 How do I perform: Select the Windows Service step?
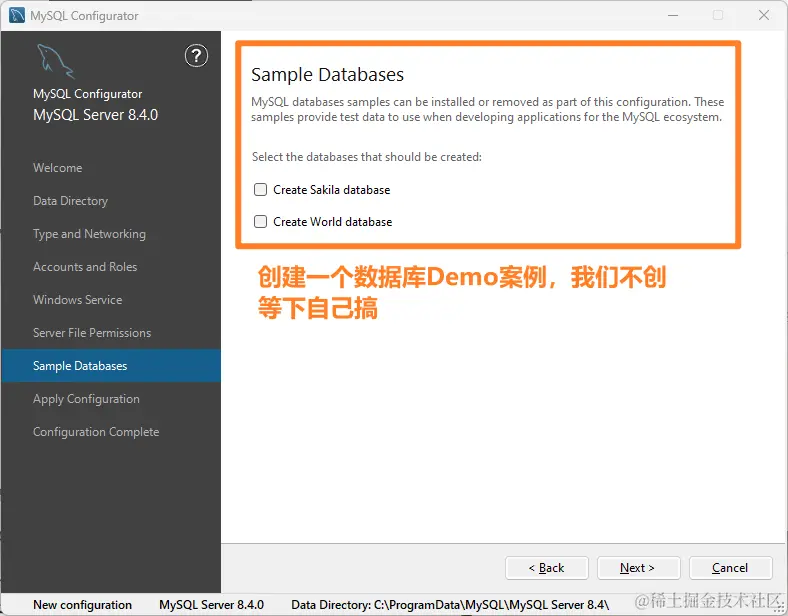(x=77, y=300)
